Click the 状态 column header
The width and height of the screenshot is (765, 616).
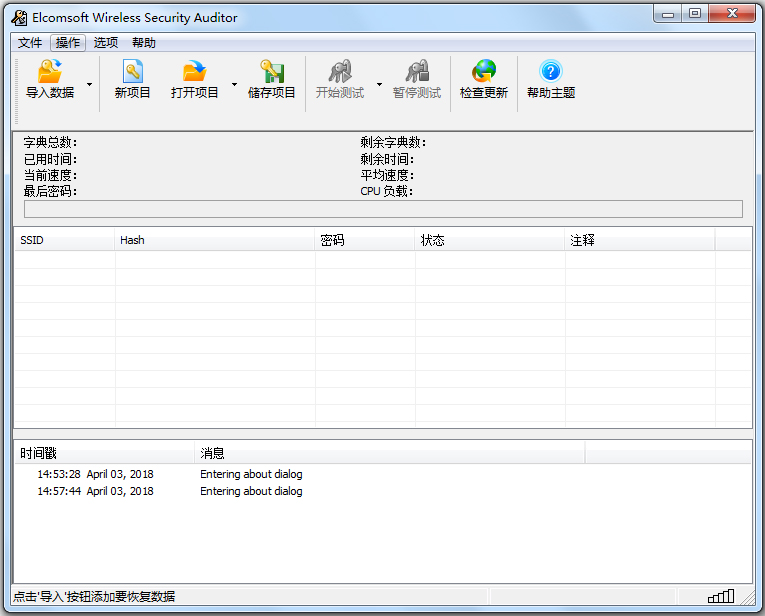point(490,240)
